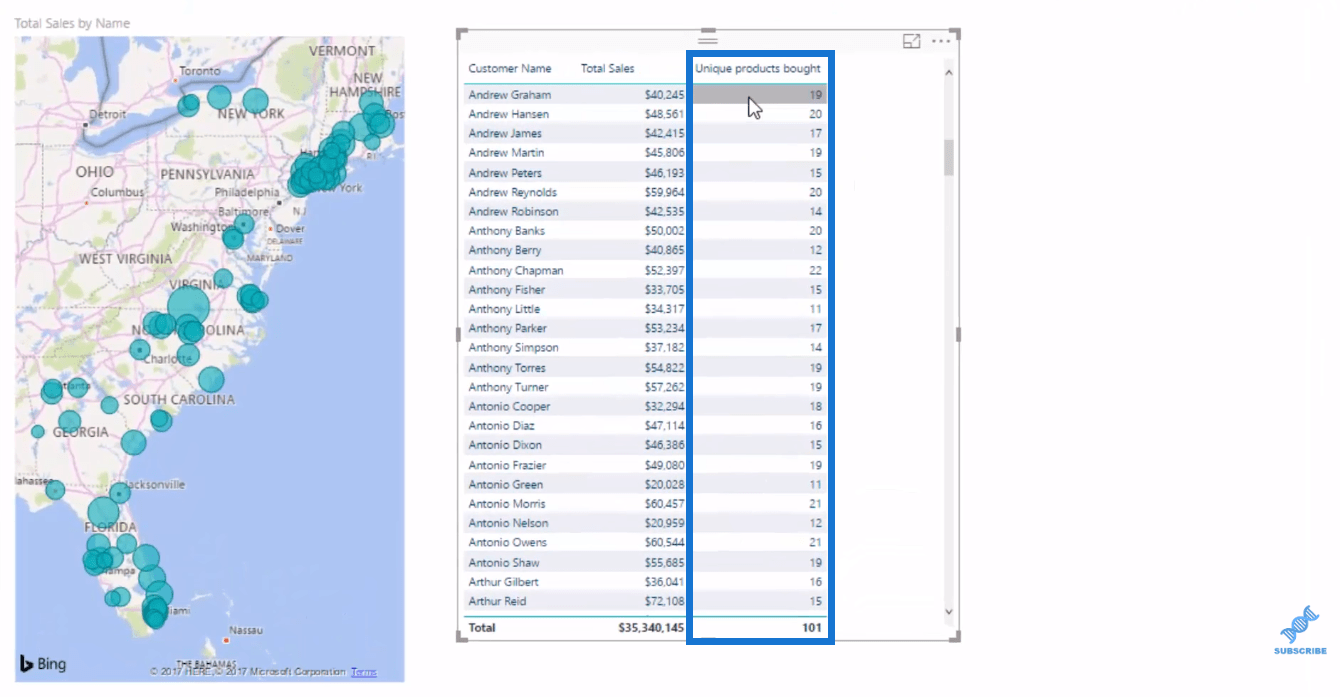Image resolution: width=1340 pixels, height=697 pixels.
Task: Click the $72,108 sales value
Action: coord(664,602)
